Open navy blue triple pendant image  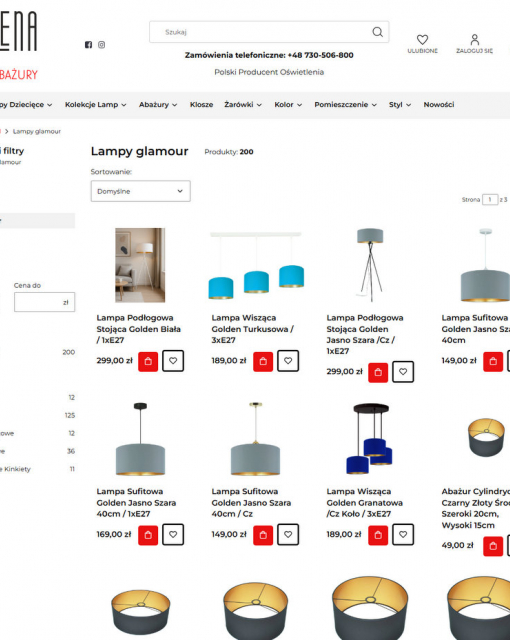click(x=370, y=439)
